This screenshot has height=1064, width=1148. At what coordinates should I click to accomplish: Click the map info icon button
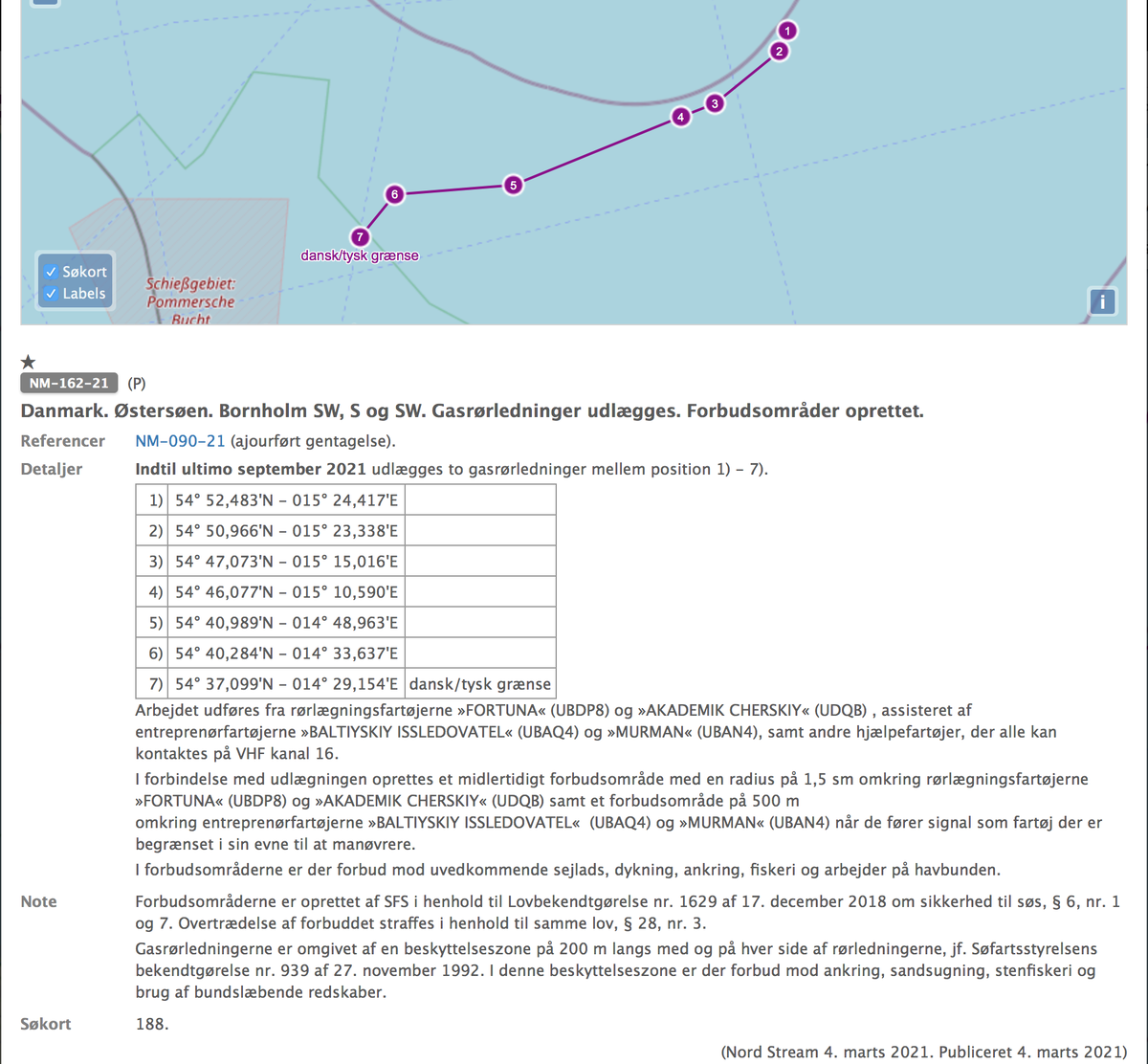(x=1102, y=301)
